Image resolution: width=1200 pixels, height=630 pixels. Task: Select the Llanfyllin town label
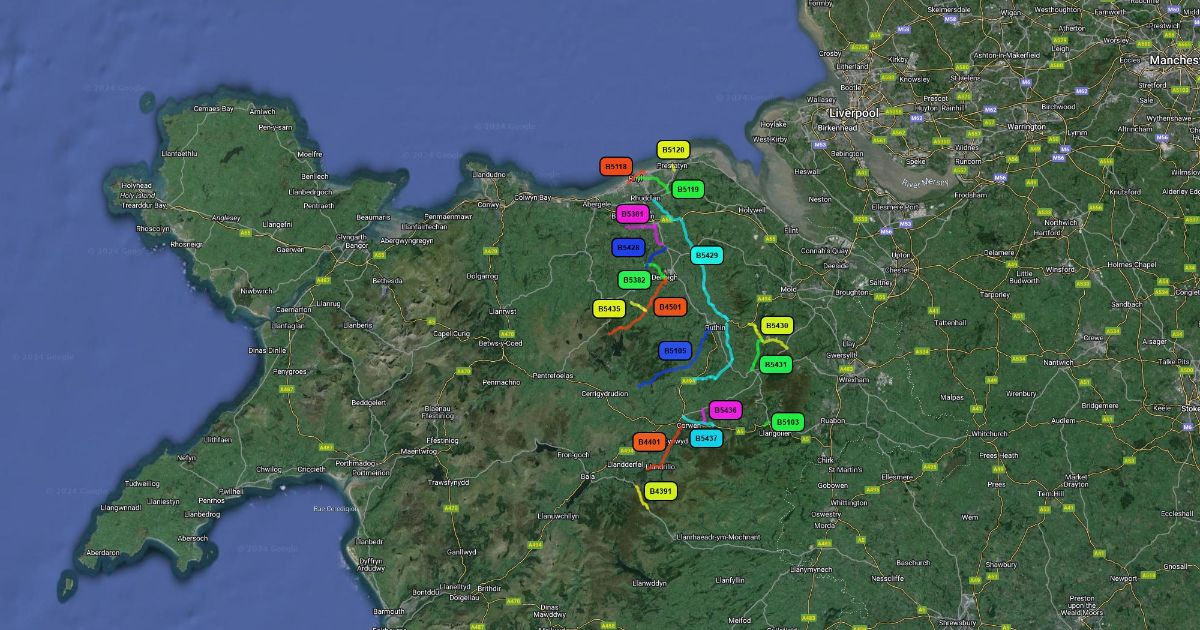click(730, 580)
